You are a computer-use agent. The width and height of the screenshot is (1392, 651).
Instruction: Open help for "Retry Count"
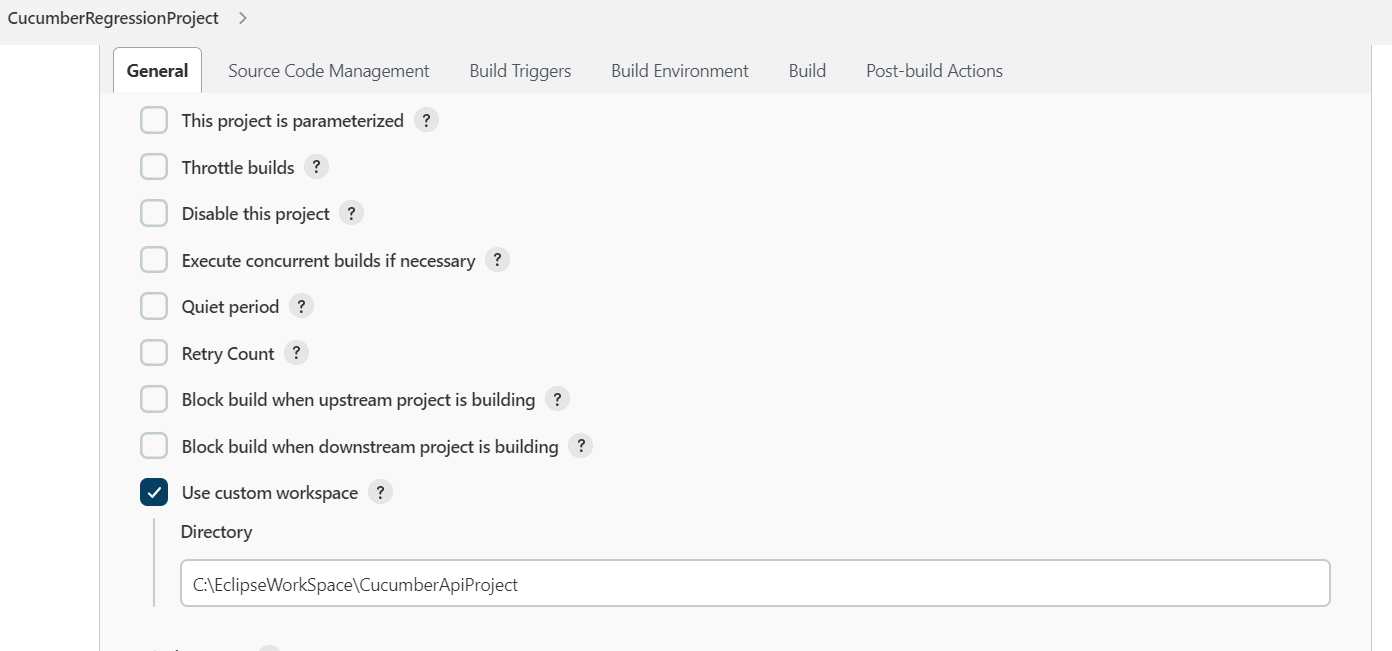point(296,353)
